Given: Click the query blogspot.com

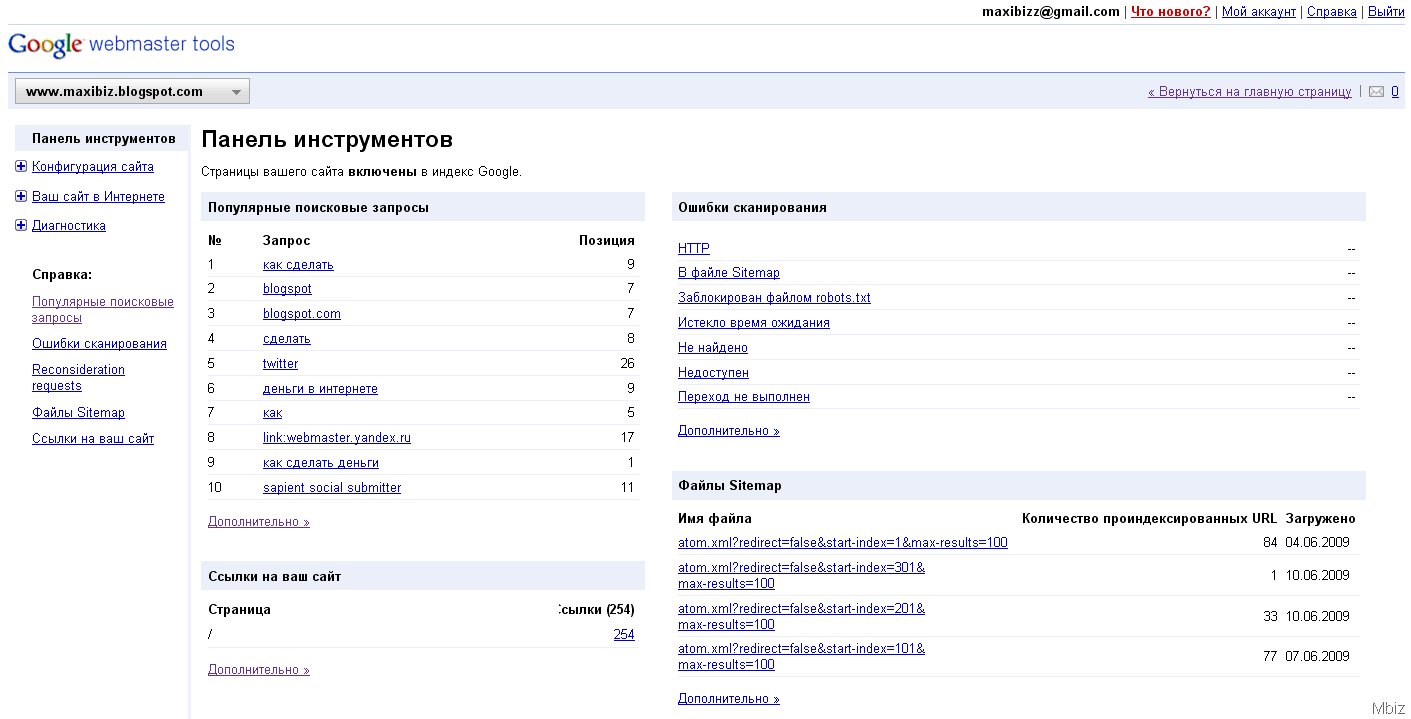Looking at the screenshot, I should [302, 314].
